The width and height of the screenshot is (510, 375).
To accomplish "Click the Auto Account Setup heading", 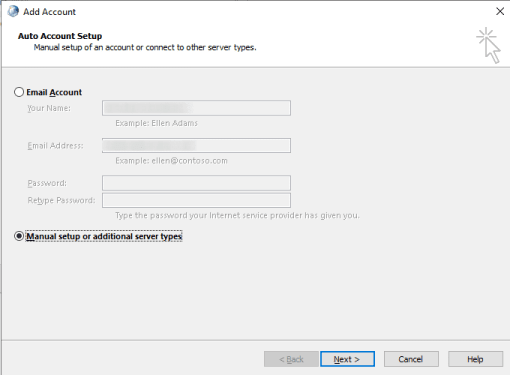I will click(x=60, y=36).
